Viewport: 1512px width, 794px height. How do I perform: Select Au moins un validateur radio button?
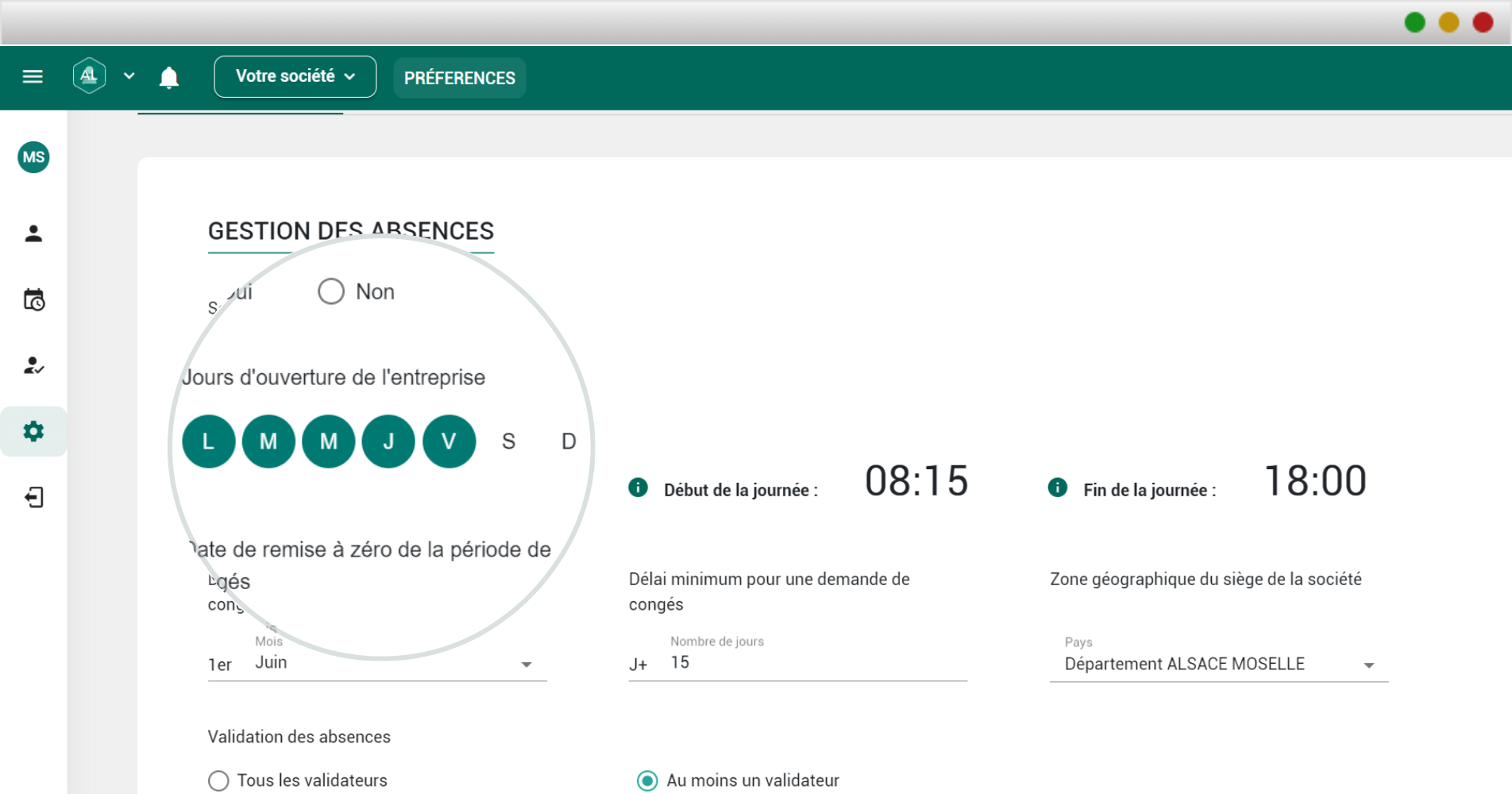(x=647, y=781)
